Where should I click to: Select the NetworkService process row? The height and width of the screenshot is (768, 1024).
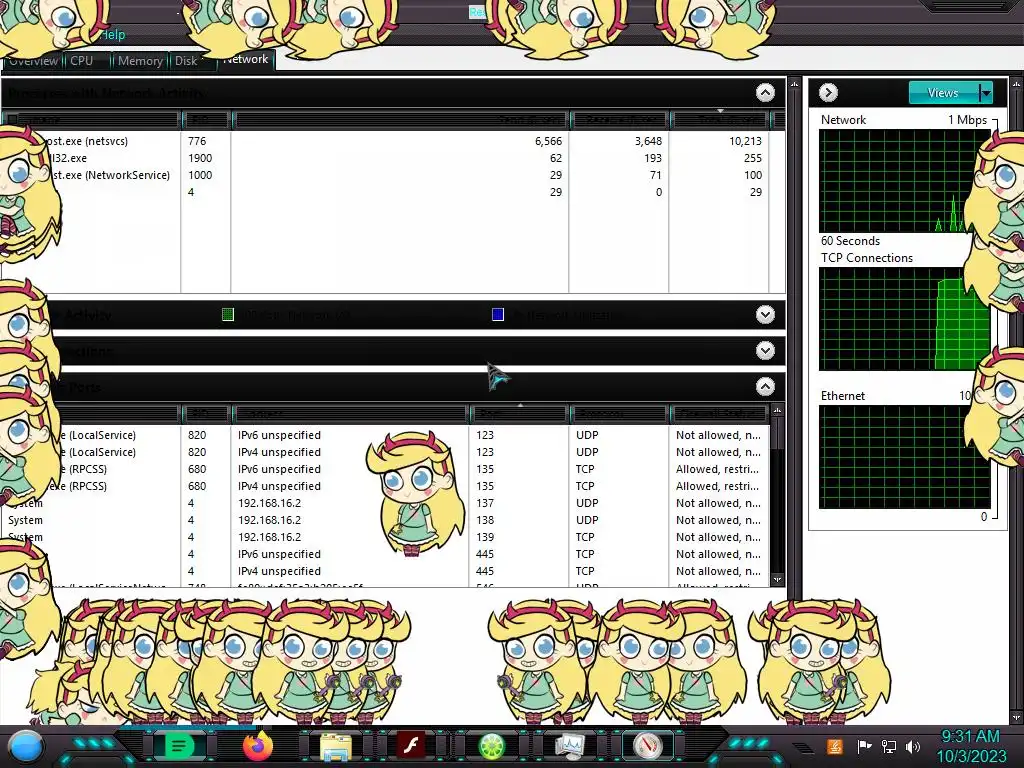tap(385, 175)
